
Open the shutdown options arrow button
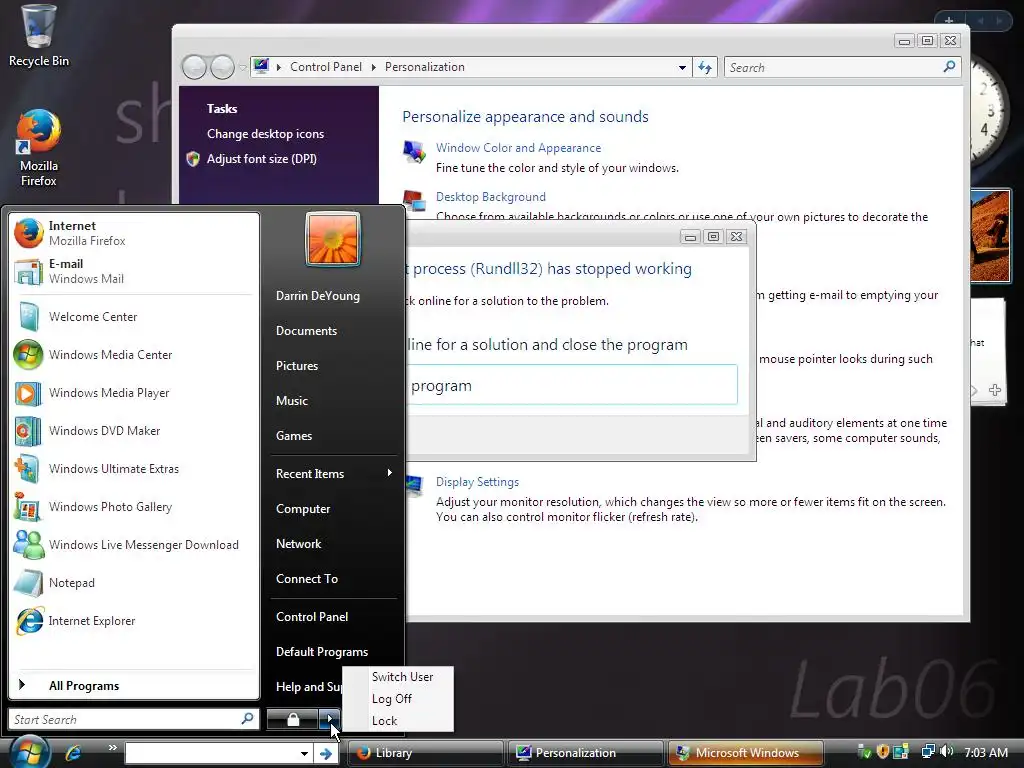tap(330, 720)
